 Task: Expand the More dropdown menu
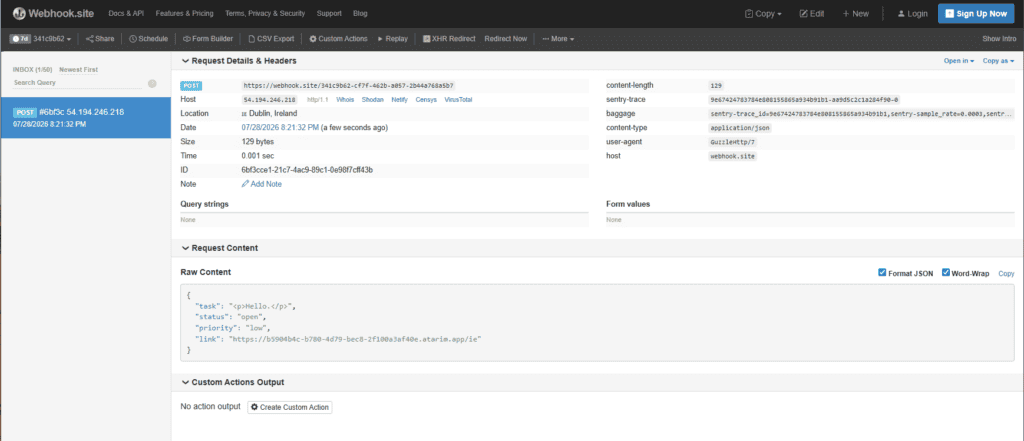click(558, 39)
